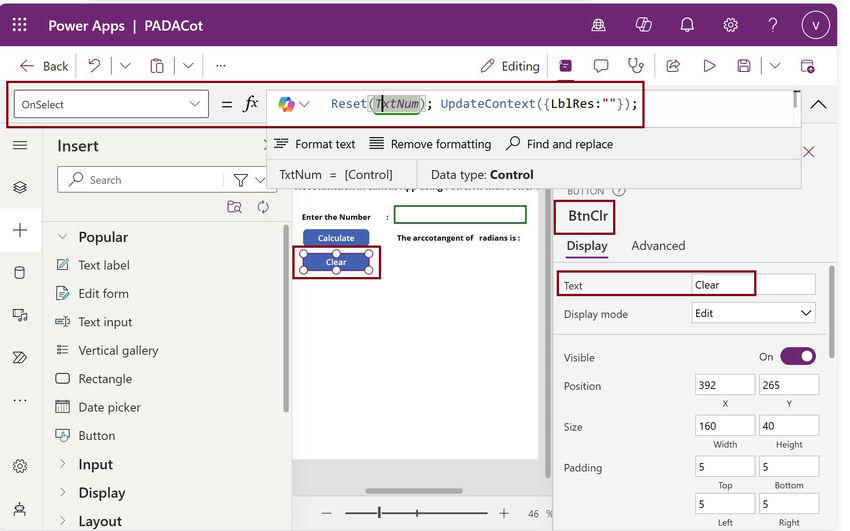Image resolution: width=850 pixels, height=531 pixels.
Task: Open the Copilot icon in header
Action: point(643,25)
